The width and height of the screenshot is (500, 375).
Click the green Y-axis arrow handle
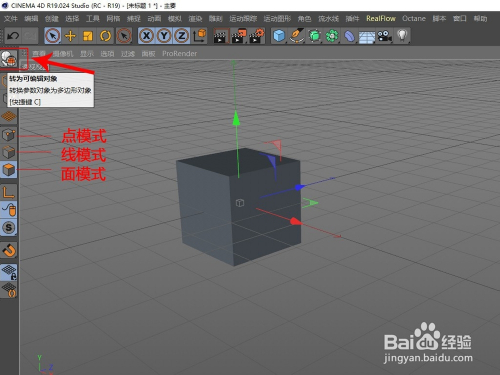tap(236, 118)
